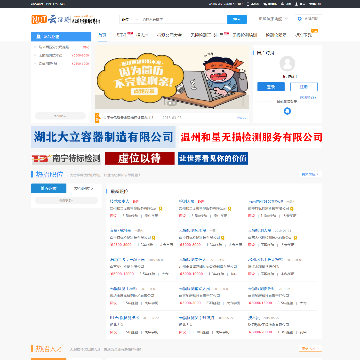Click the orange site logo in the header
The height and width of the screenshot is (360, 360).
(x=66, y=19)
